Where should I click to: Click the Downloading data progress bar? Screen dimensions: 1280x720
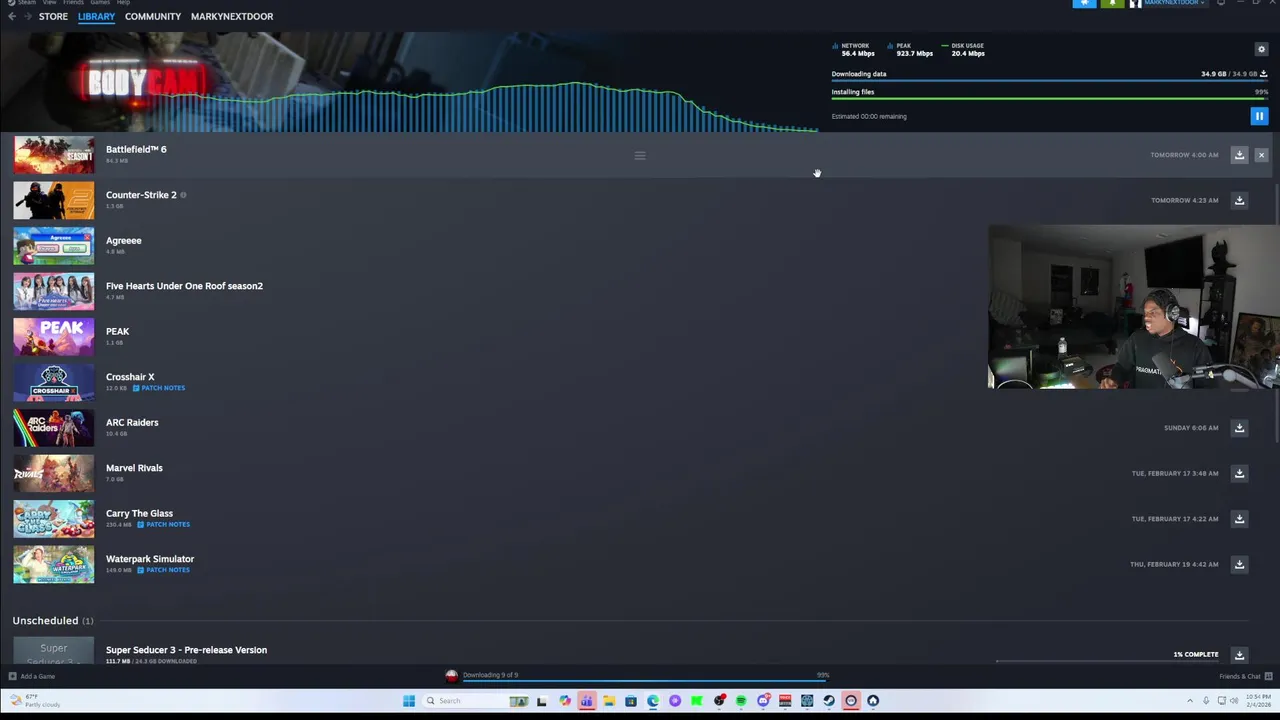(x=1050, y=80)
